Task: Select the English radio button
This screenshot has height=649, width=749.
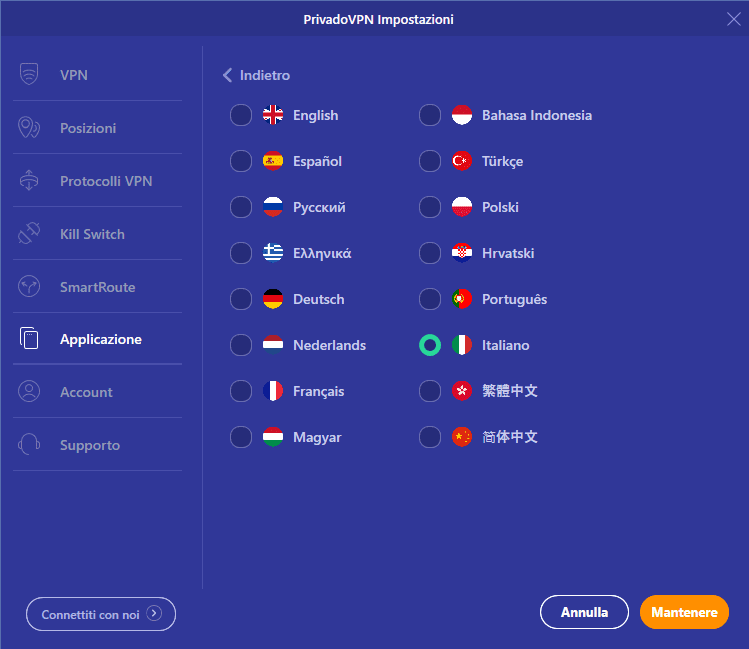Action: pos(241,115)
